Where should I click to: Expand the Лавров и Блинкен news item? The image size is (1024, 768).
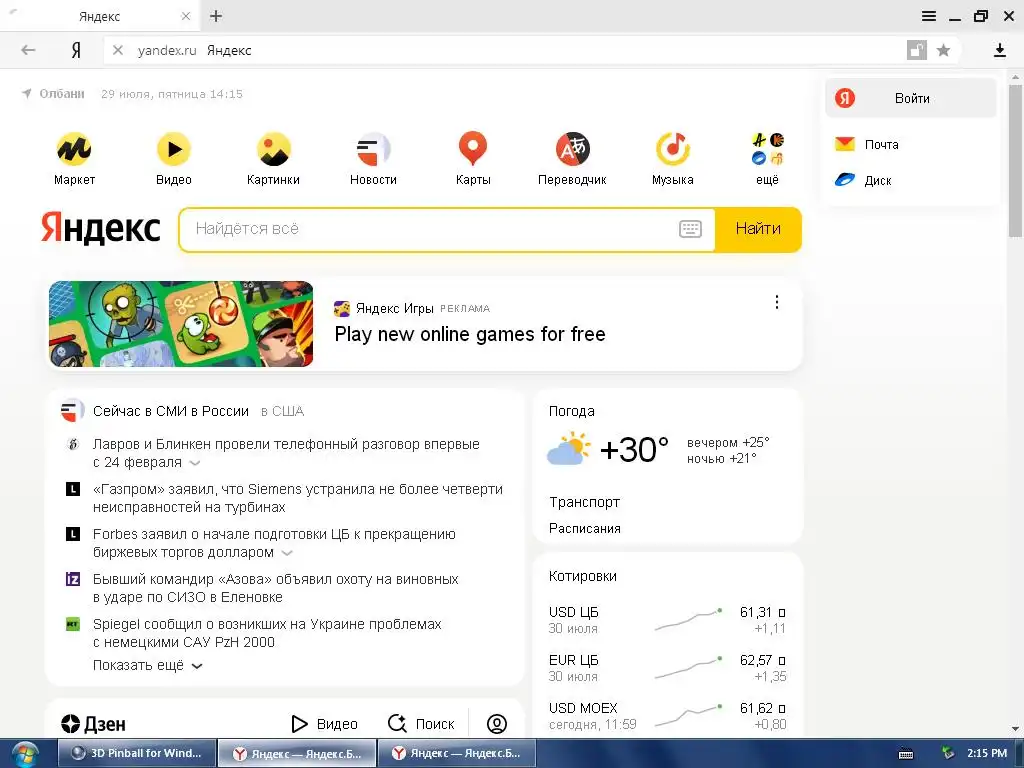click(x=195, y=463)
